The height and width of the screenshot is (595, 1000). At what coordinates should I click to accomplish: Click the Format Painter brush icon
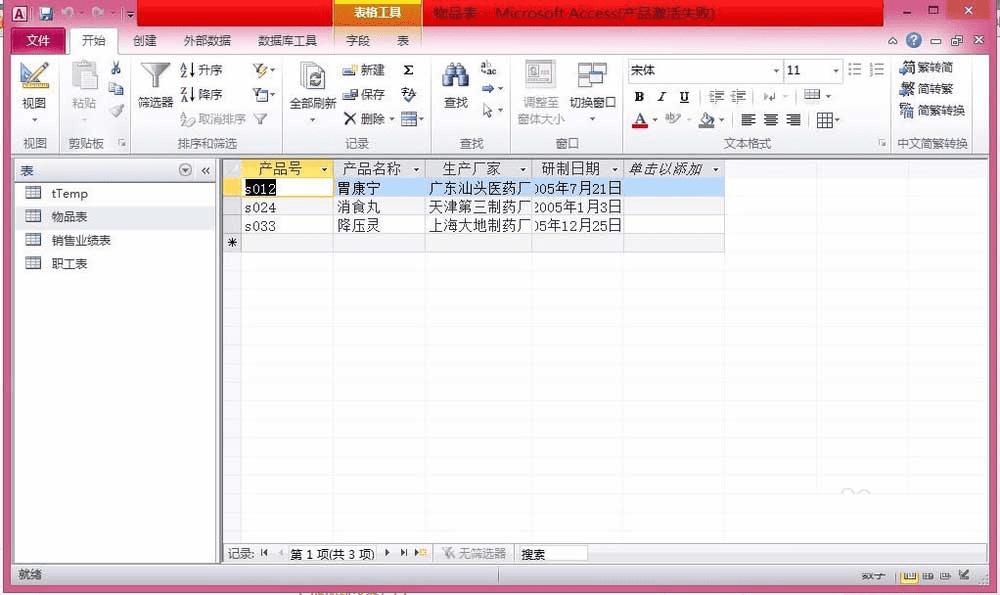pos(116,111)
